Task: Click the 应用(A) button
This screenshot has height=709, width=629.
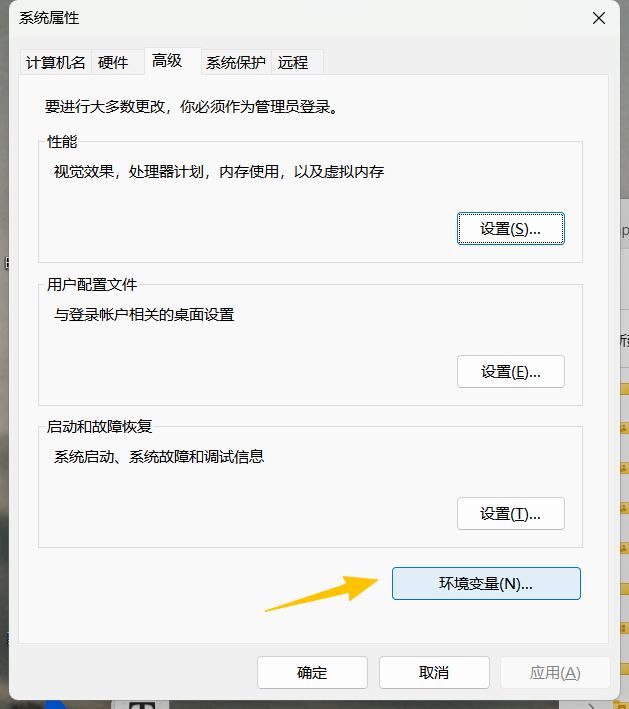Action: 555,672
